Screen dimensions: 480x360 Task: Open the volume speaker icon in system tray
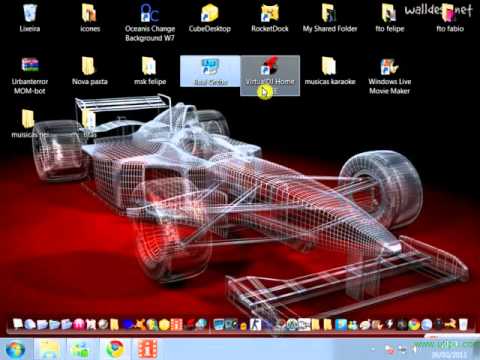click(x=414, y=349)
